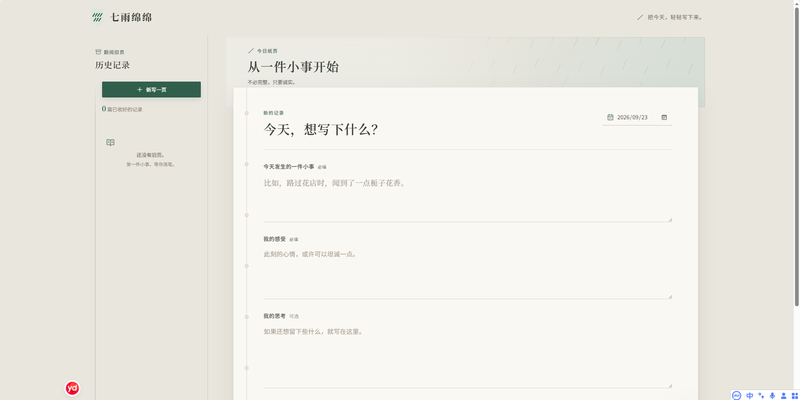This screenshot has height=400, width=800.
Task: Click the punctuation toggle in IME toolbar
Action: point(761,395)
